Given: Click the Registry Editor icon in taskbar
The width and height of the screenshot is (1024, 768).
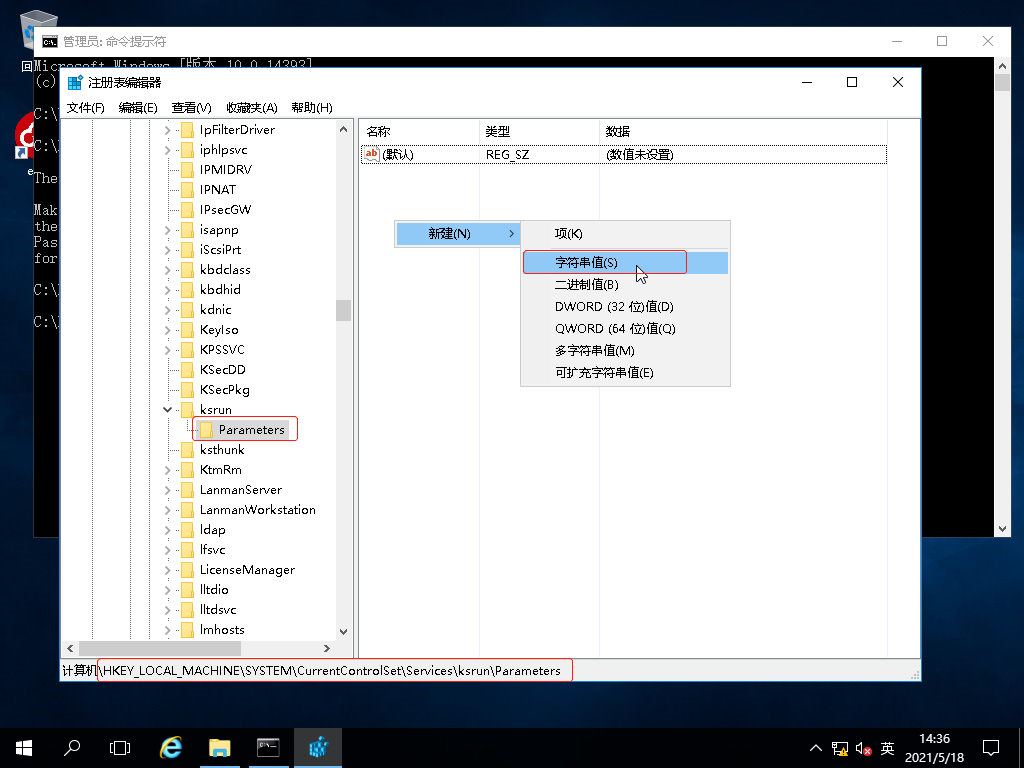Looking at the screenshot, I should click(x=318, y=747).
